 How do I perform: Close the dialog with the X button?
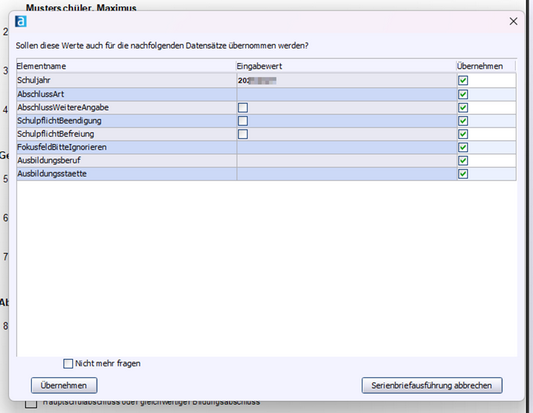[513, 21]
